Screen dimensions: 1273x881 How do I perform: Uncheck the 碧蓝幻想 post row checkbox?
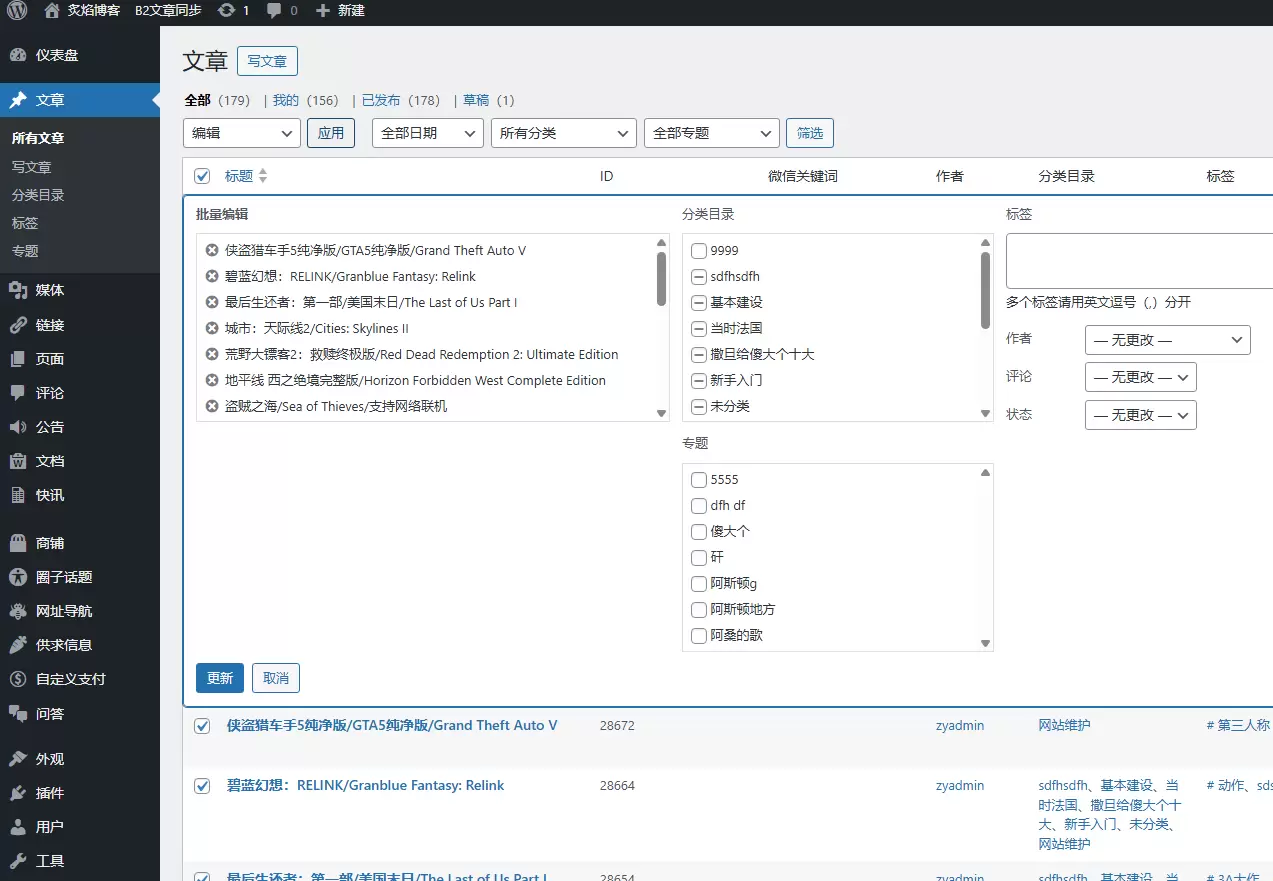point(202,786)
